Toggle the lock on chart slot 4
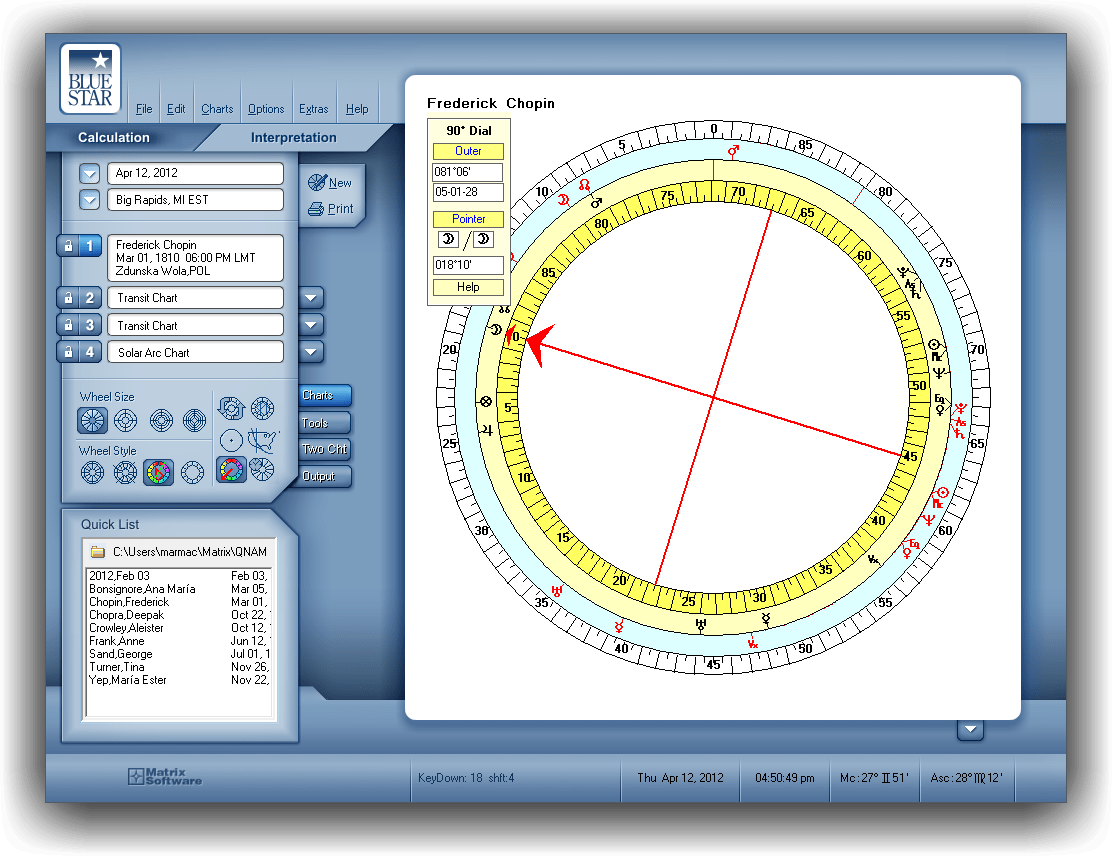The height and width of the screenshot is (856, 1112). point(68,352)
